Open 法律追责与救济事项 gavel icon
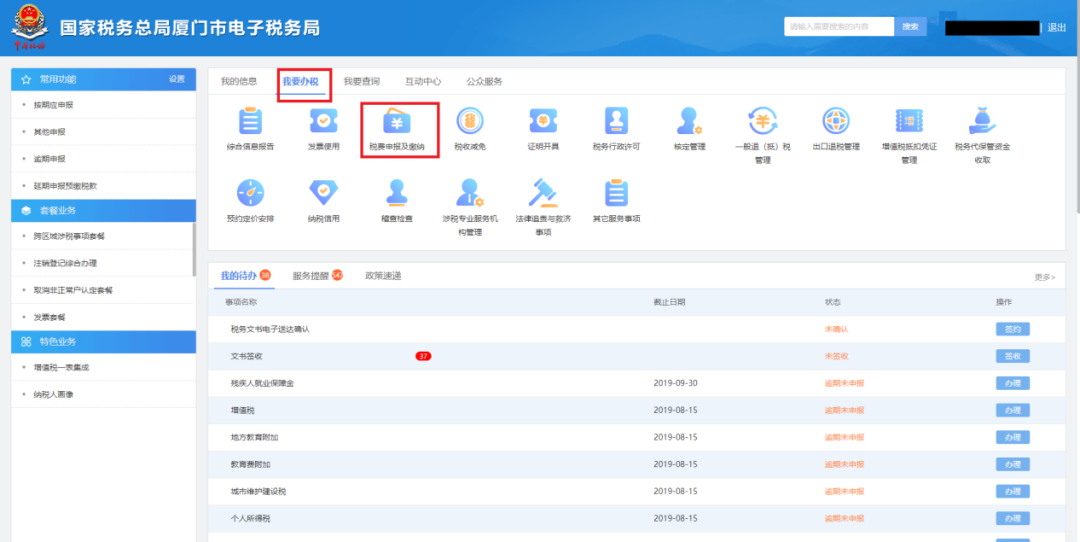 pyautogui.click(x=543, y=193)
